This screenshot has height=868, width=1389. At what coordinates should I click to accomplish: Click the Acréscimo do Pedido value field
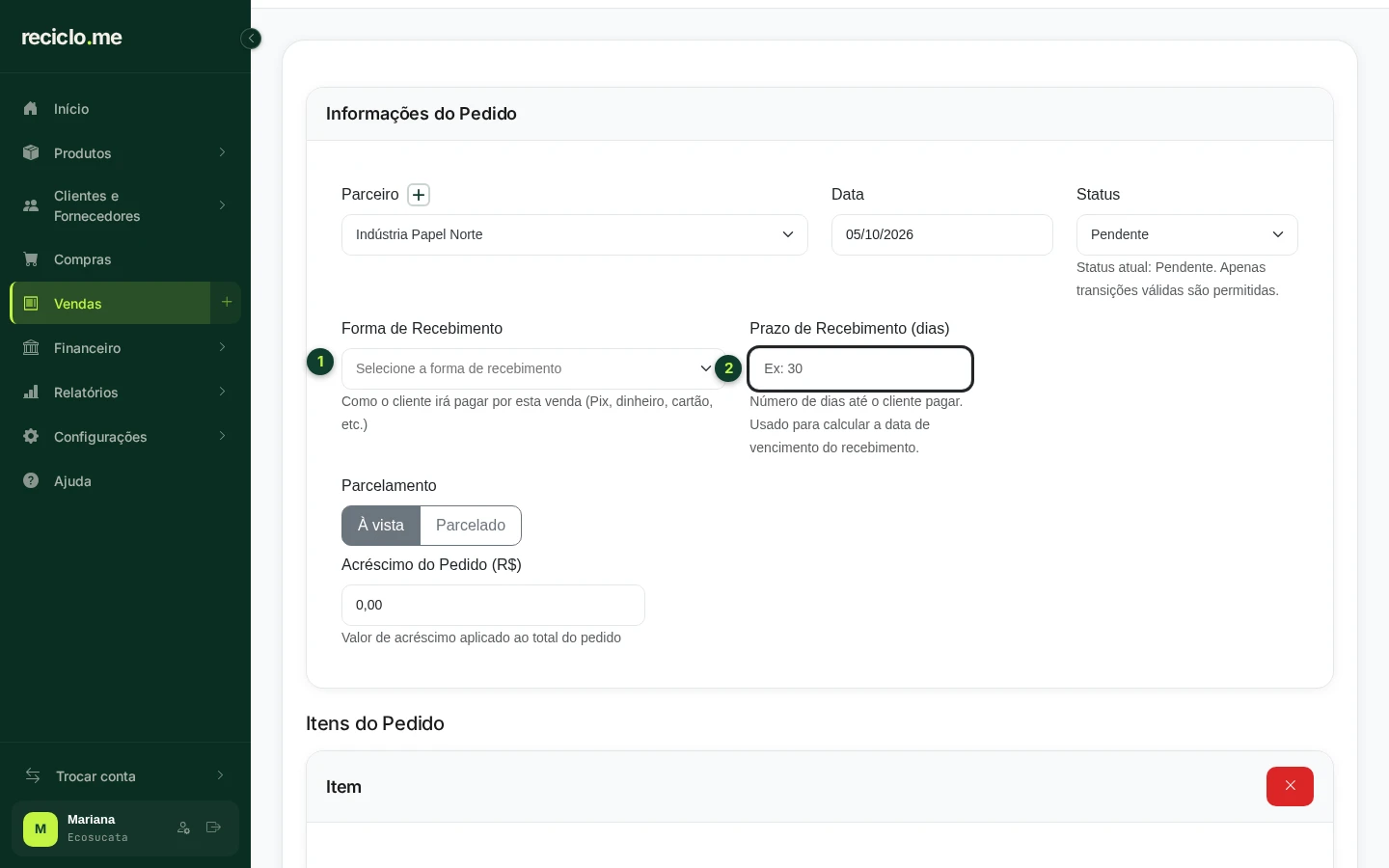pyautogui.click(x=493, y=605)
